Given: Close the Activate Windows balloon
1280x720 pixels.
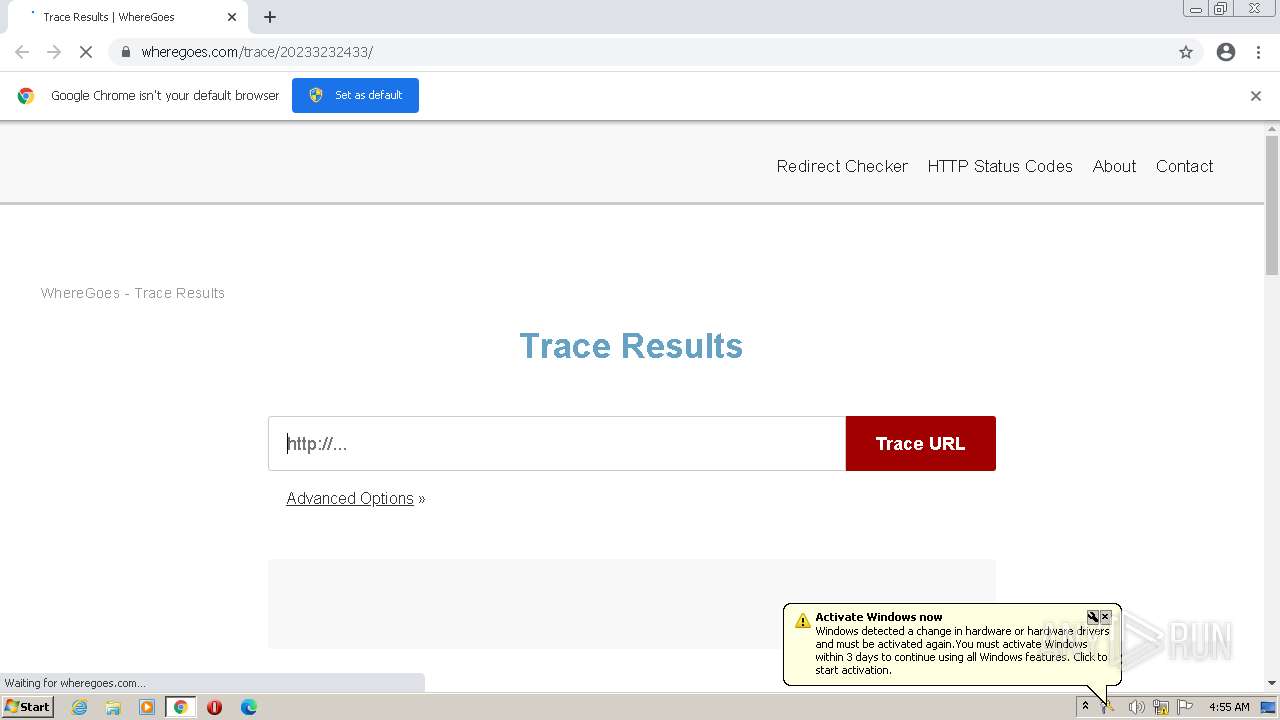Looking at the screenshot, I should [1106, 617].
